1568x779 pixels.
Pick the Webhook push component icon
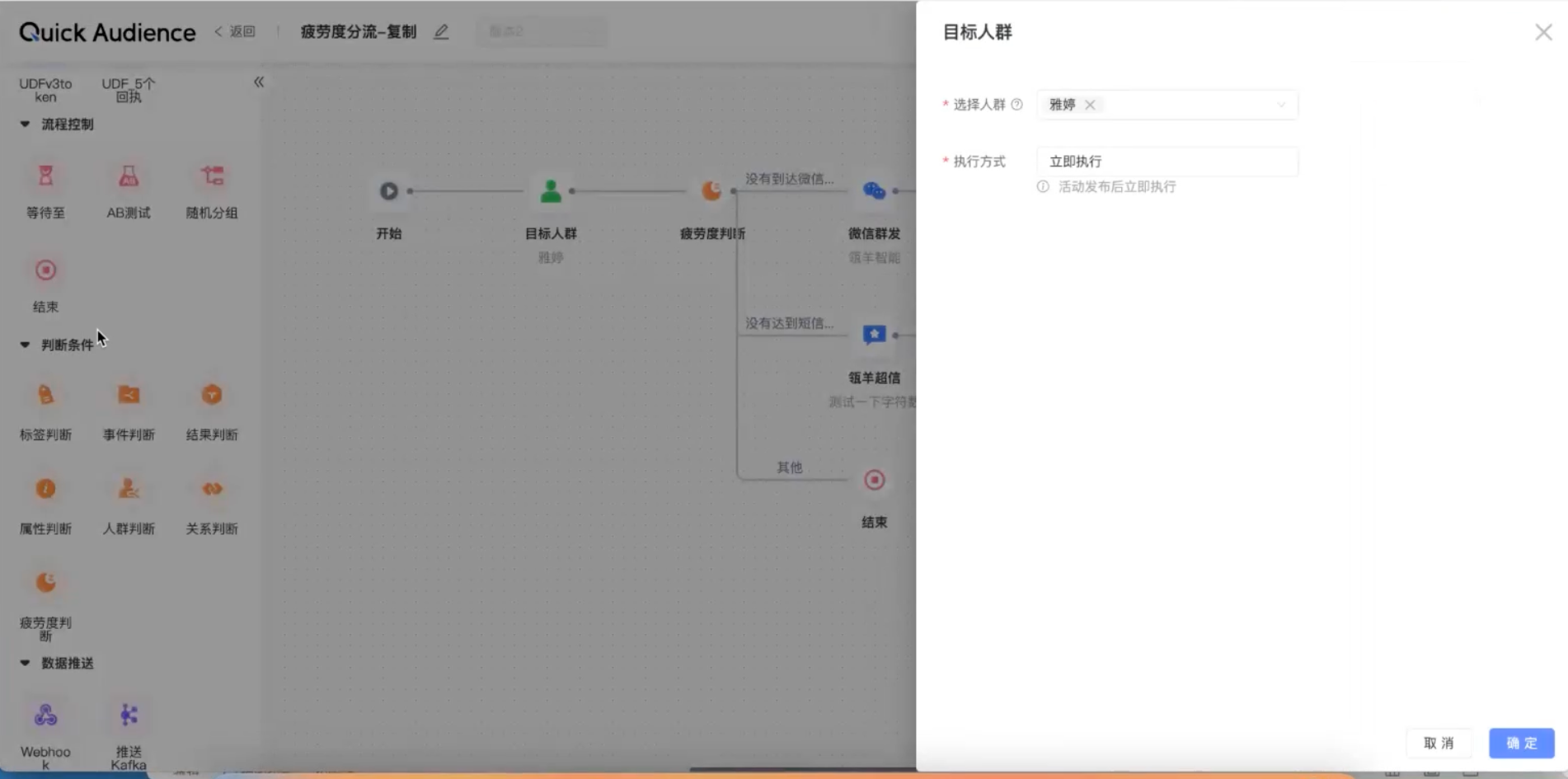[45, 715]
